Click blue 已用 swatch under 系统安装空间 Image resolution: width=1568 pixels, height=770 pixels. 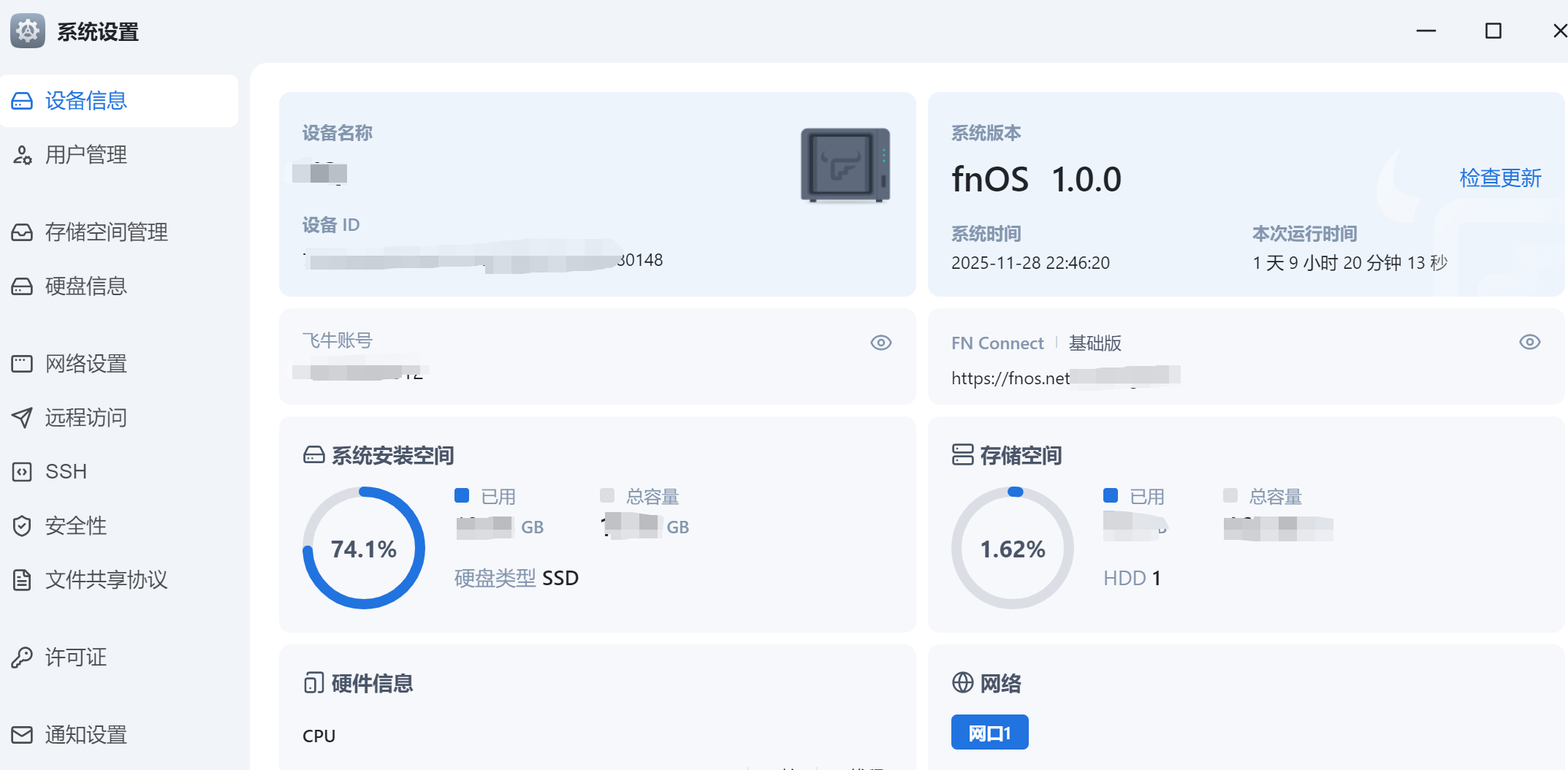coord(462,496)
